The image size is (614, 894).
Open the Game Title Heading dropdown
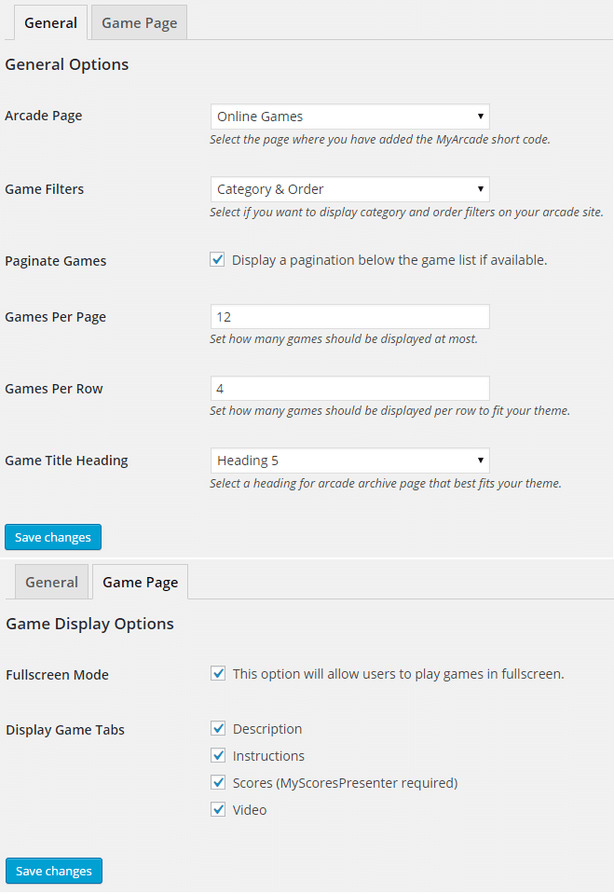click(349, 461)
